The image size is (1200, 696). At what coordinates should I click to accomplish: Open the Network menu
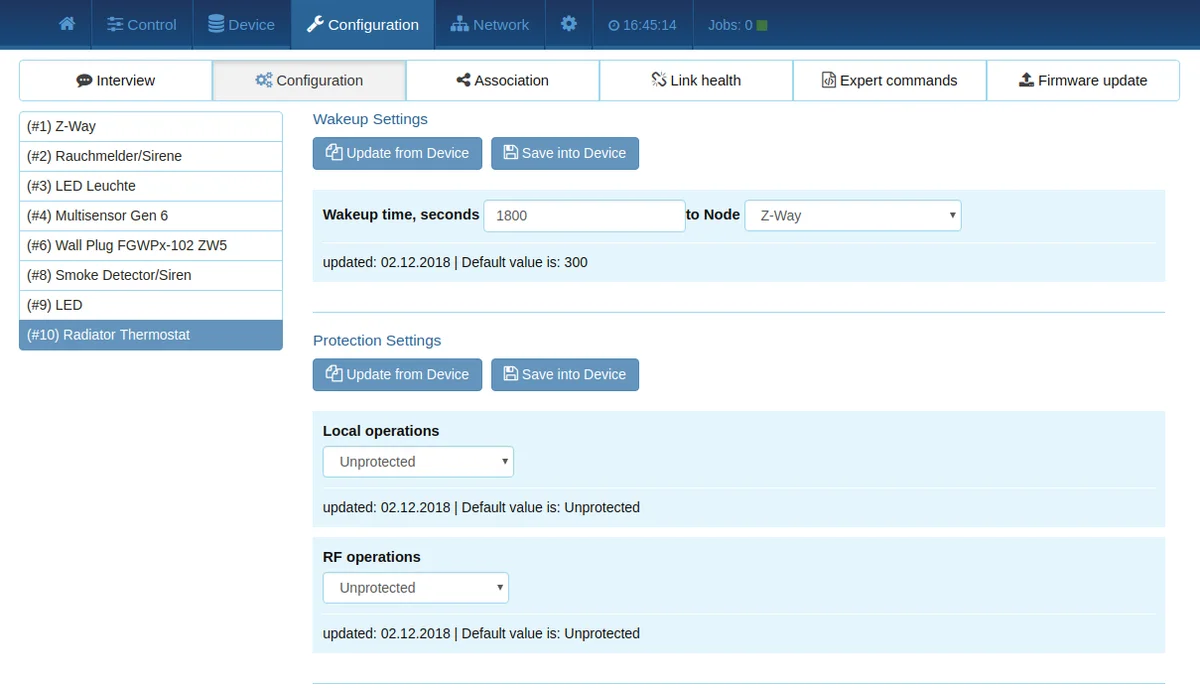click(489, 25)
